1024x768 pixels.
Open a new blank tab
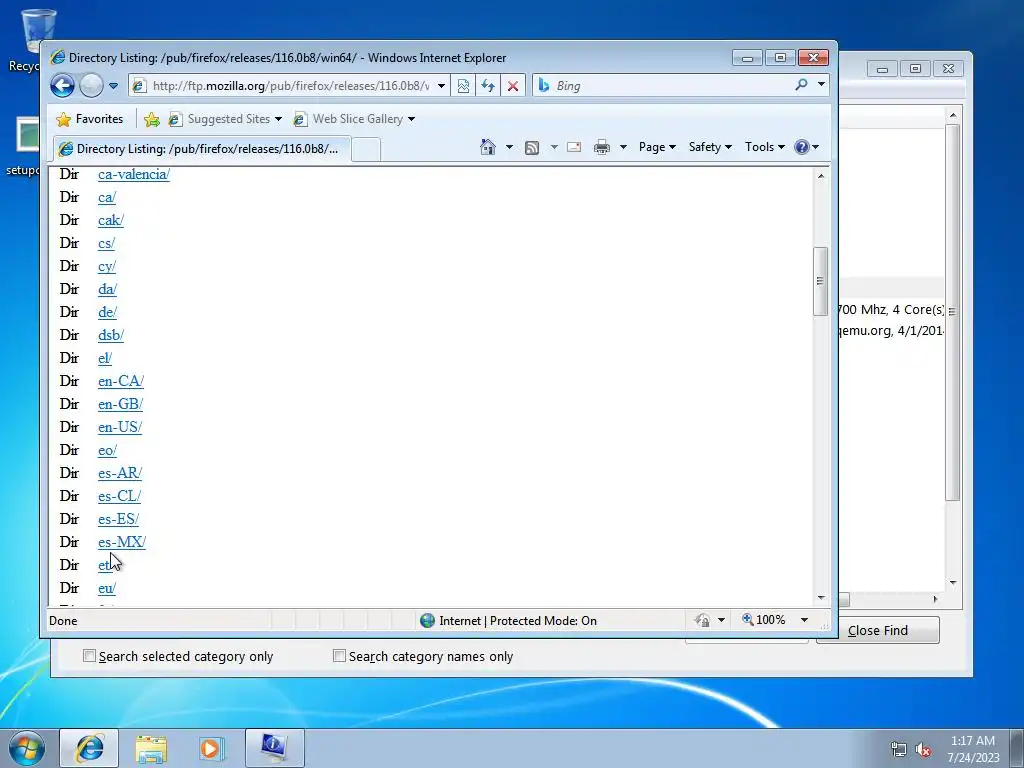[366, 149]
